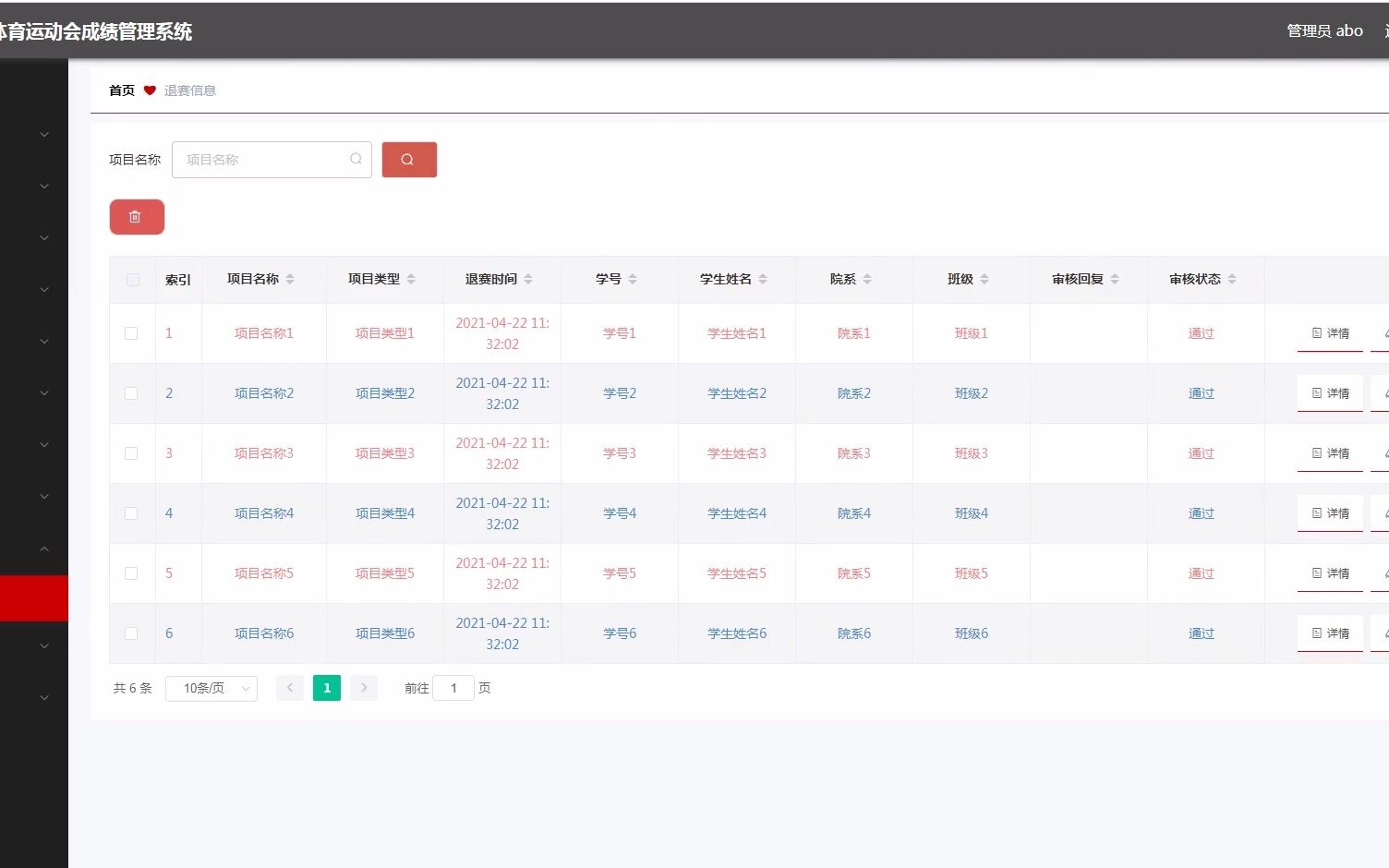This screenshot has height=868, width=1389.
Task: Click the cell 项目类型1
Action: 385,333
